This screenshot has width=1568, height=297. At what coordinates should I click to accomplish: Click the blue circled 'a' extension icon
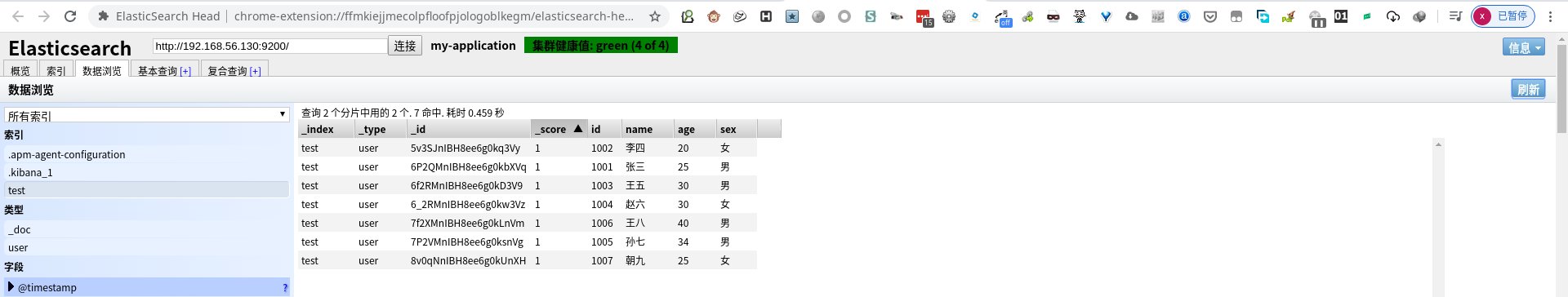1184,16
